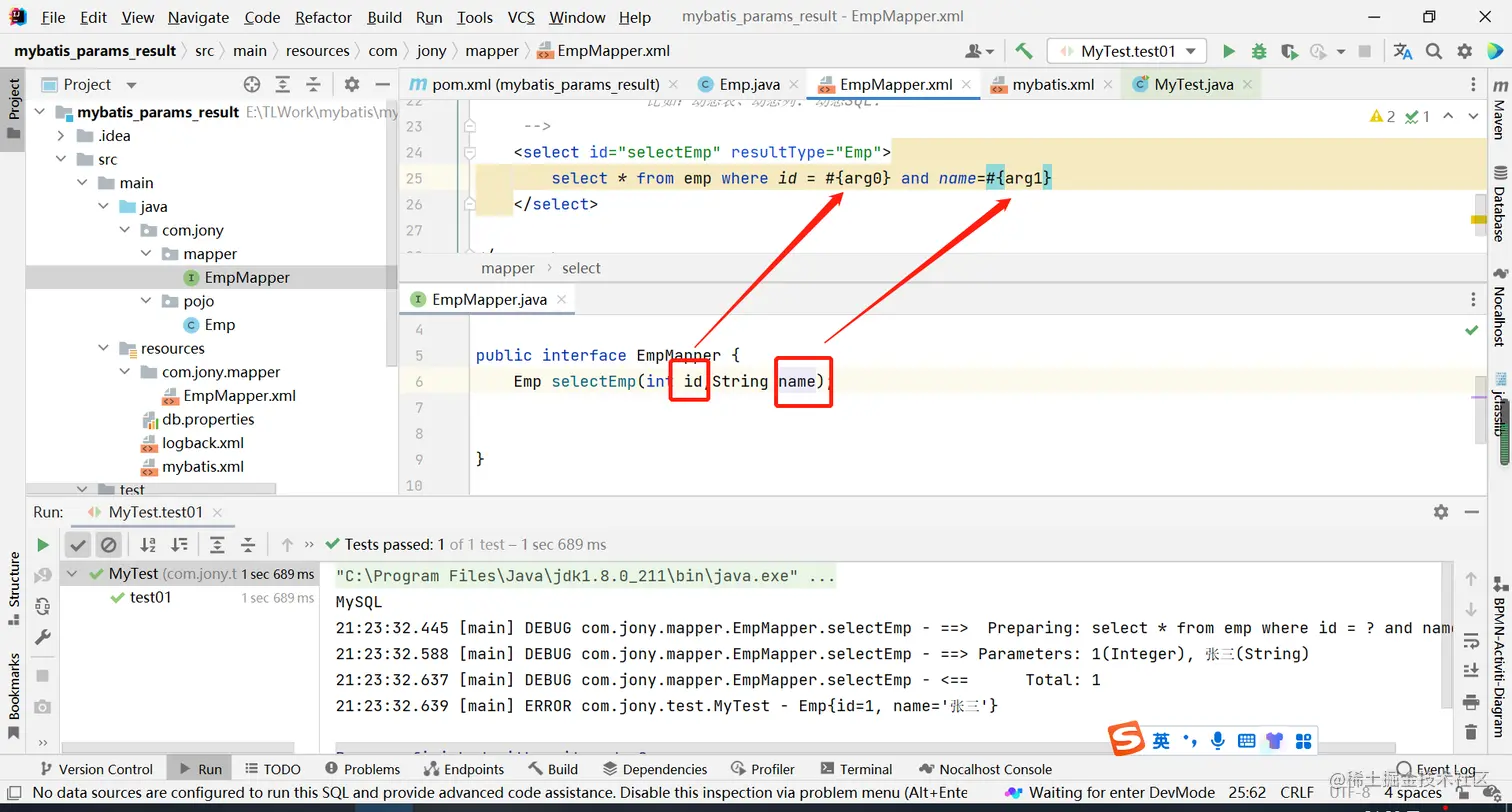This screenshot has width=1512, height=812.
Task: Open Search Everywhere magnifier icon
Action: [1434, 51]
